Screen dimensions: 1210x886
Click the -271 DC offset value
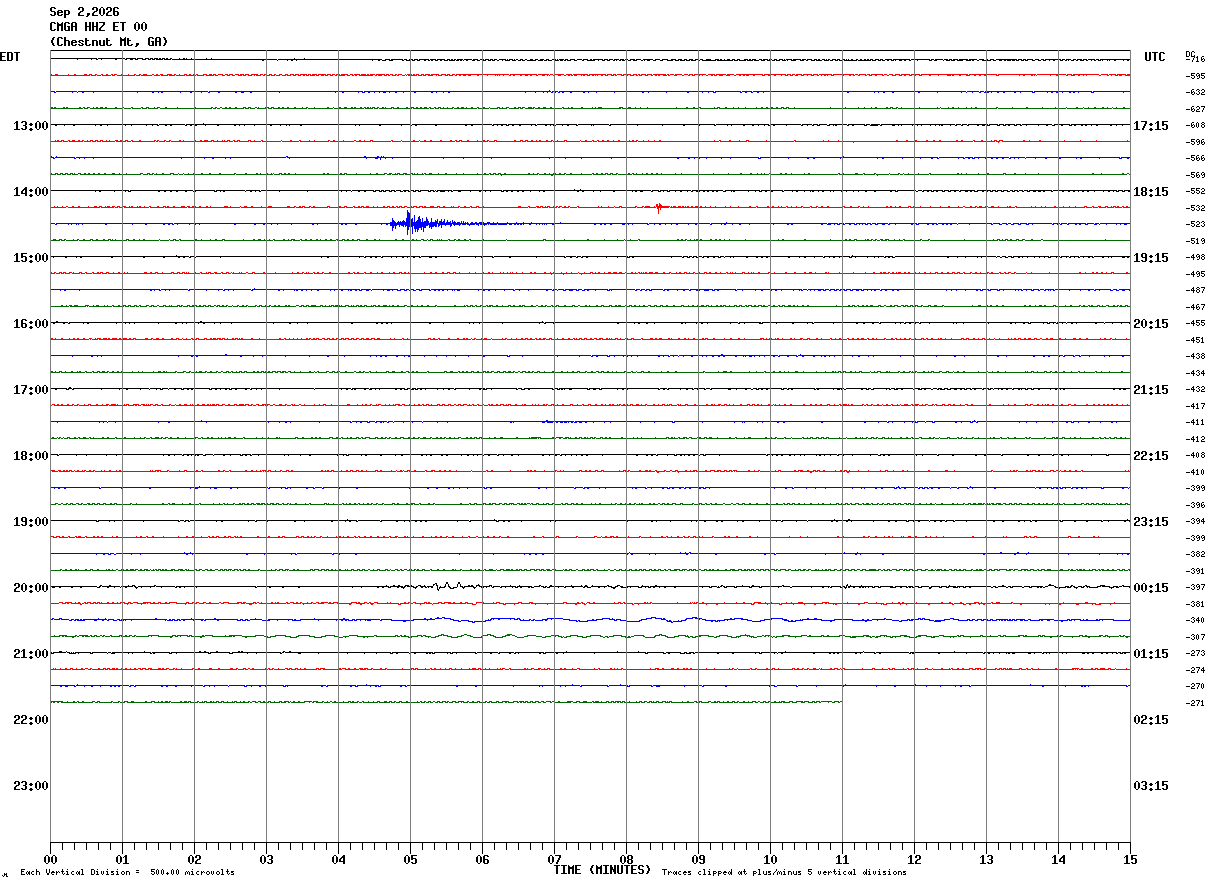(x=1195, y=703)
